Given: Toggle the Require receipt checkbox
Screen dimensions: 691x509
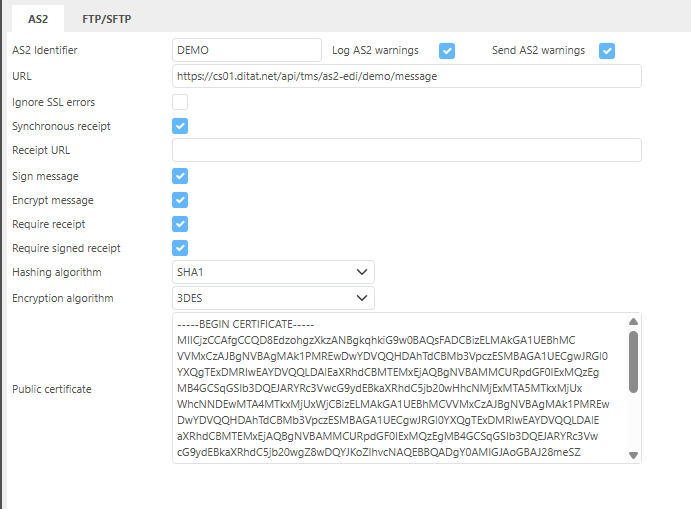Looking at the screenshot, I should point(180,224).
